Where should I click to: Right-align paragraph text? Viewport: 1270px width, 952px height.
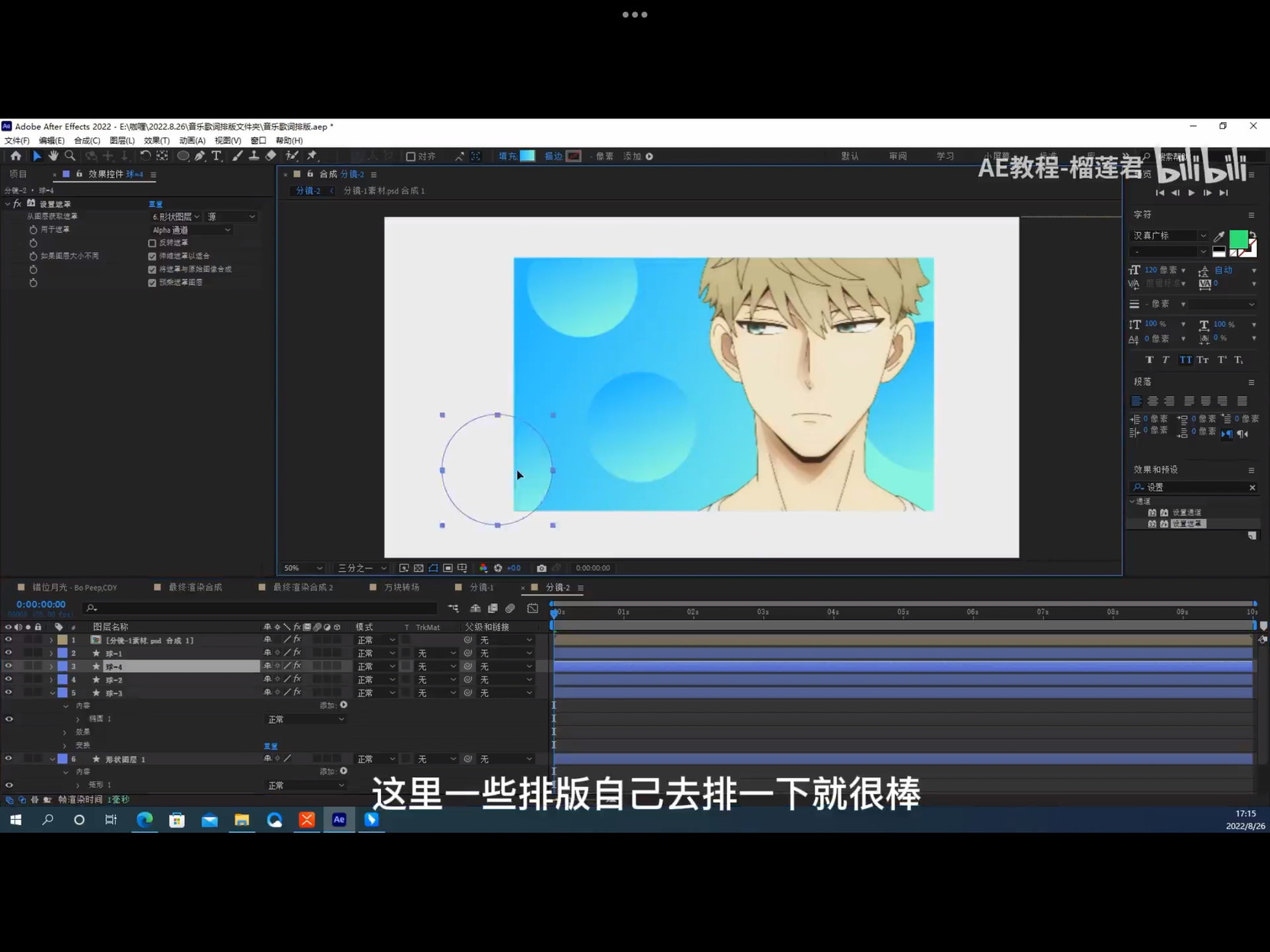pos(1170,401)
